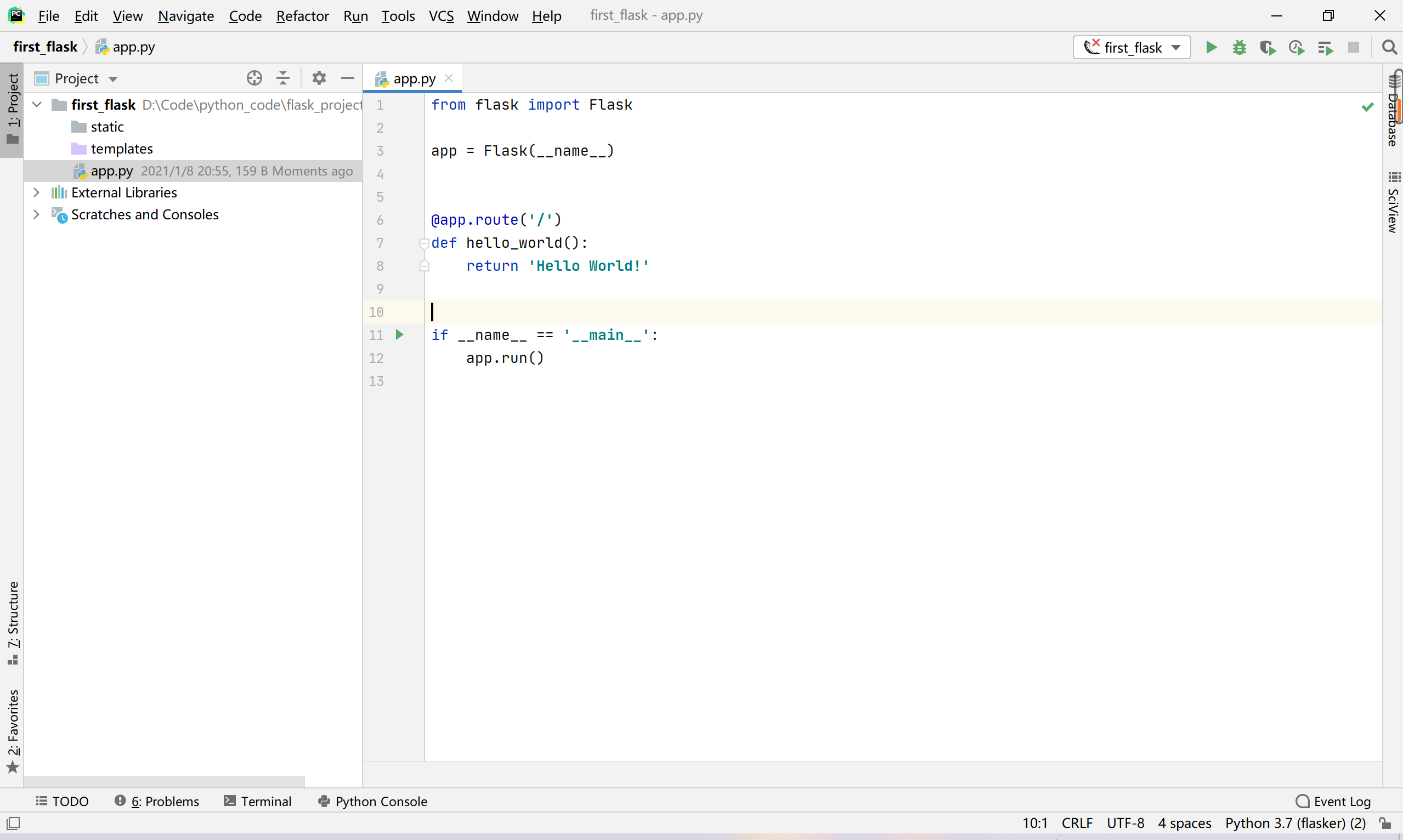Open the Terminal tool window
This screenshot has width=1403, height=840.
[258, 801]
